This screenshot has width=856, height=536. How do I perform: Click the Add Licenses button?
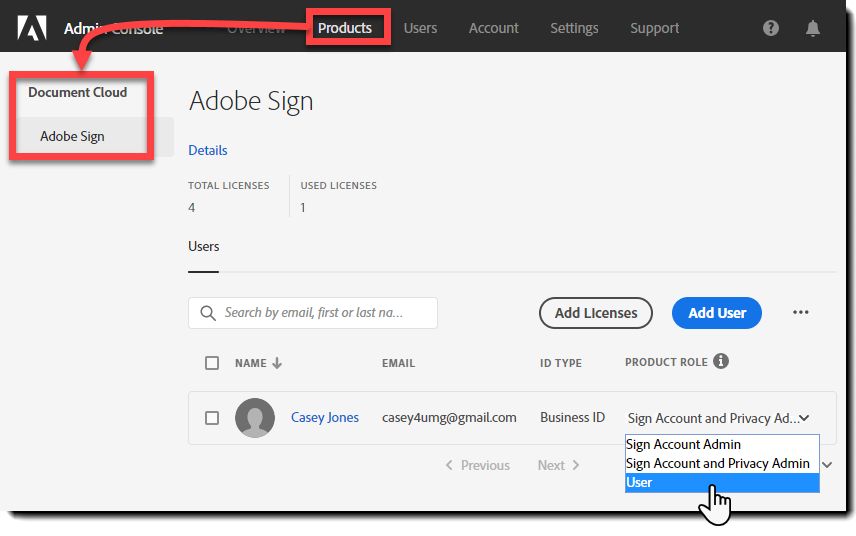coord(596,313)
